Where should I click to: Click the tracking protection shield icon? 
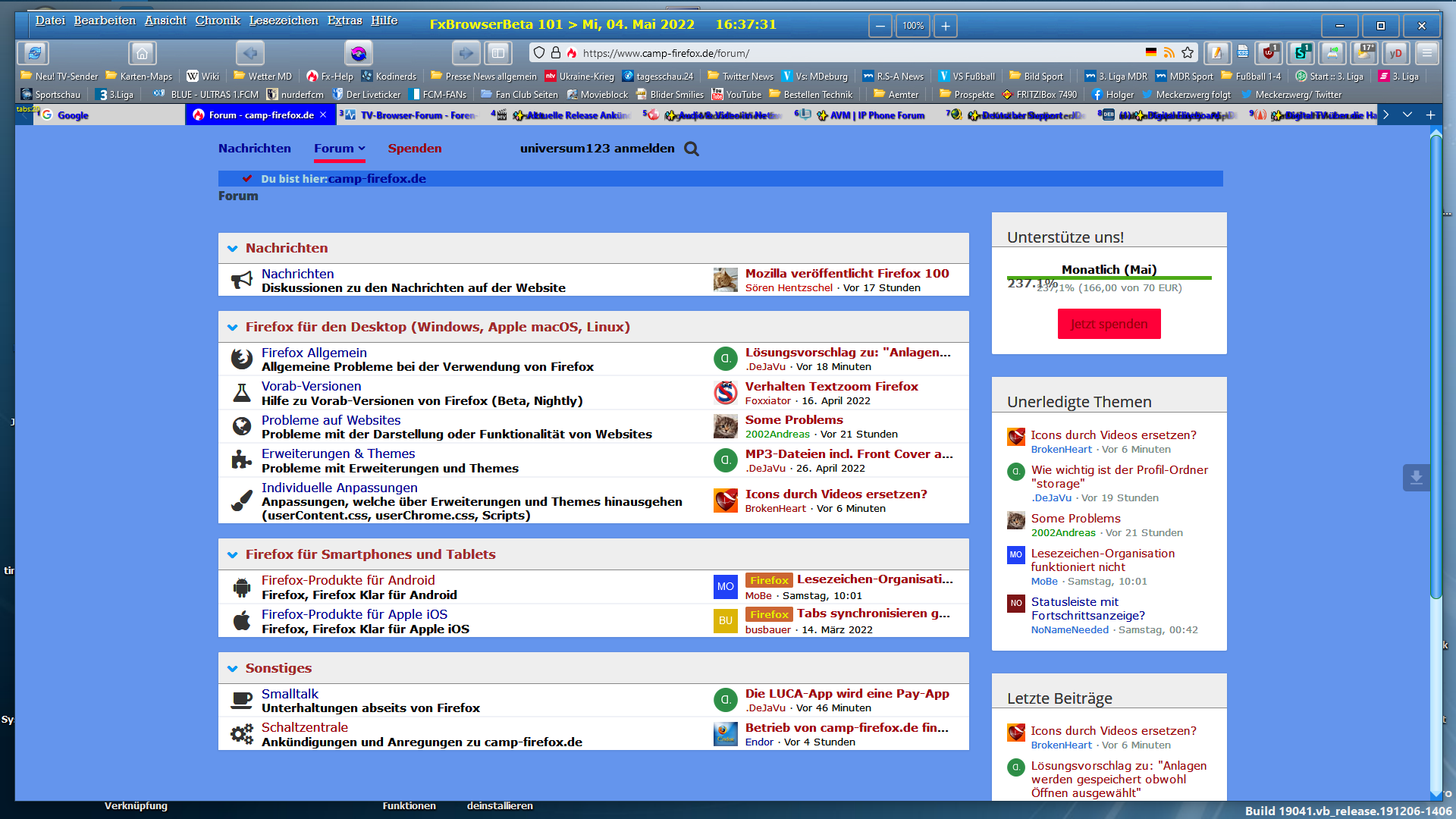539,53
